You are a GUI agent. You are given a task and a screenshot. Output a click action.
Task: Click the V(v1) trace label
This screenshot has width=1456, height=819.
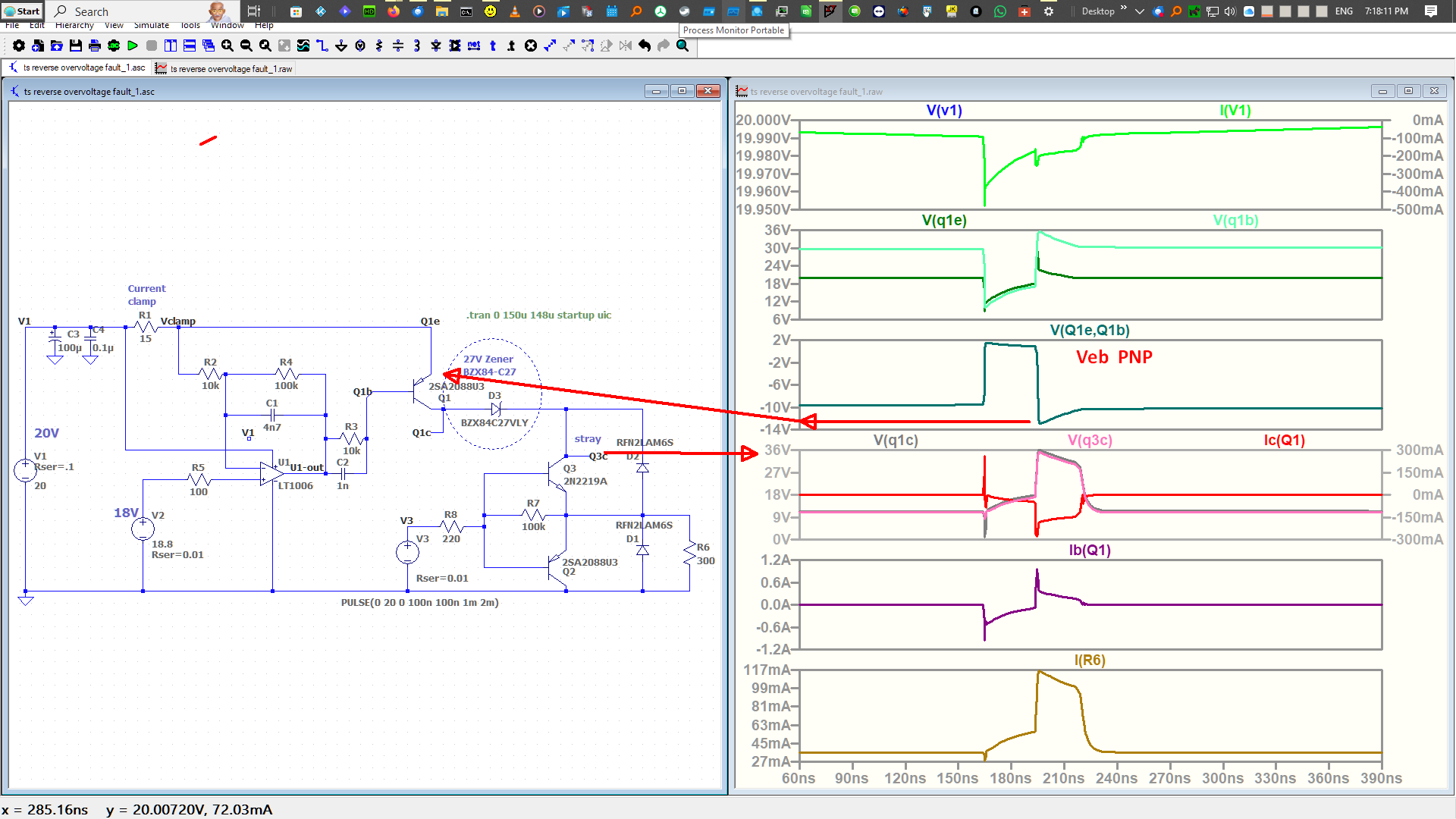[x=944, y=111]
